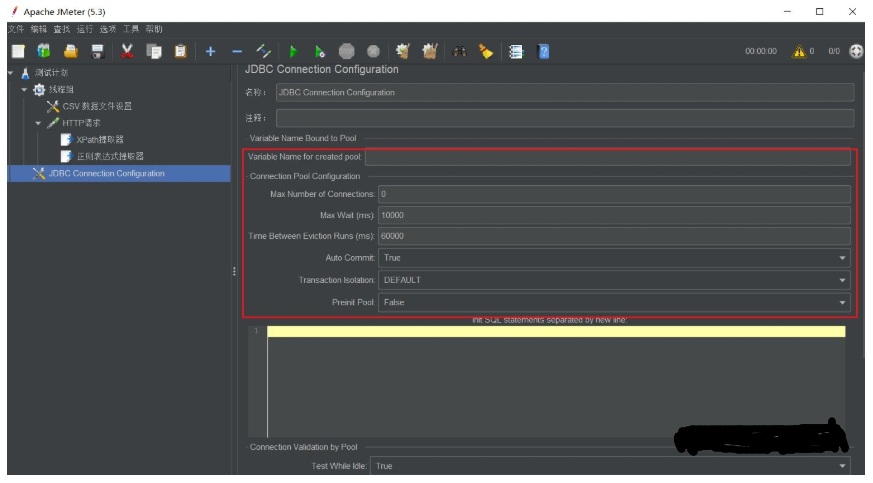The width and height of the screenshot is (873, 483).
Task: Click the Init SQL statements editor area
Action: click(556, 382)
